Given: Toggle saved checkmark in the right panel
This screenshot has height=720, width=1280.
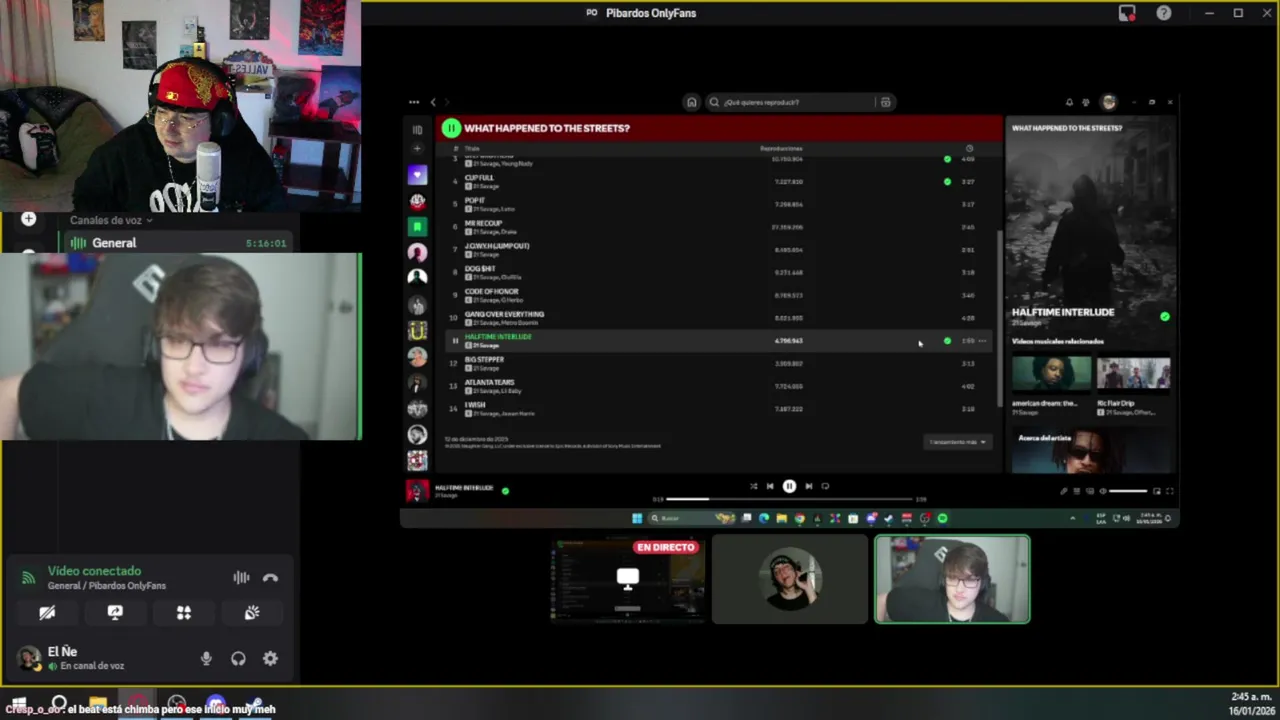Looking at the screenshot, I should click(x=1165, y=316).
